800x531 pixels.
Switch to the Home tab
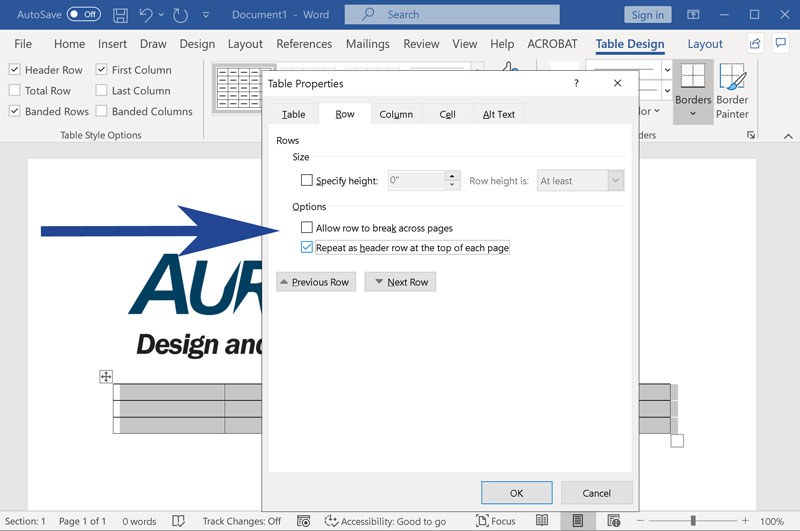click(69, 44)
